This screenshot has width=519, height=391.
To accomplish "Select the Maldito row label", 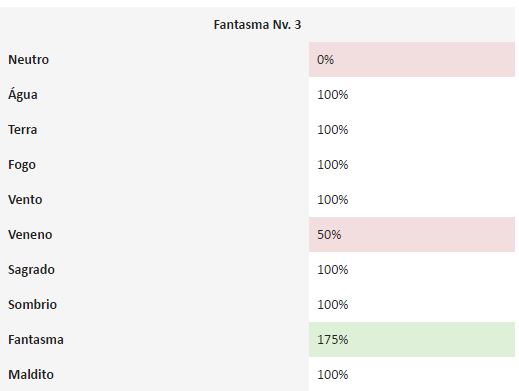I will [x=31, y=375].
